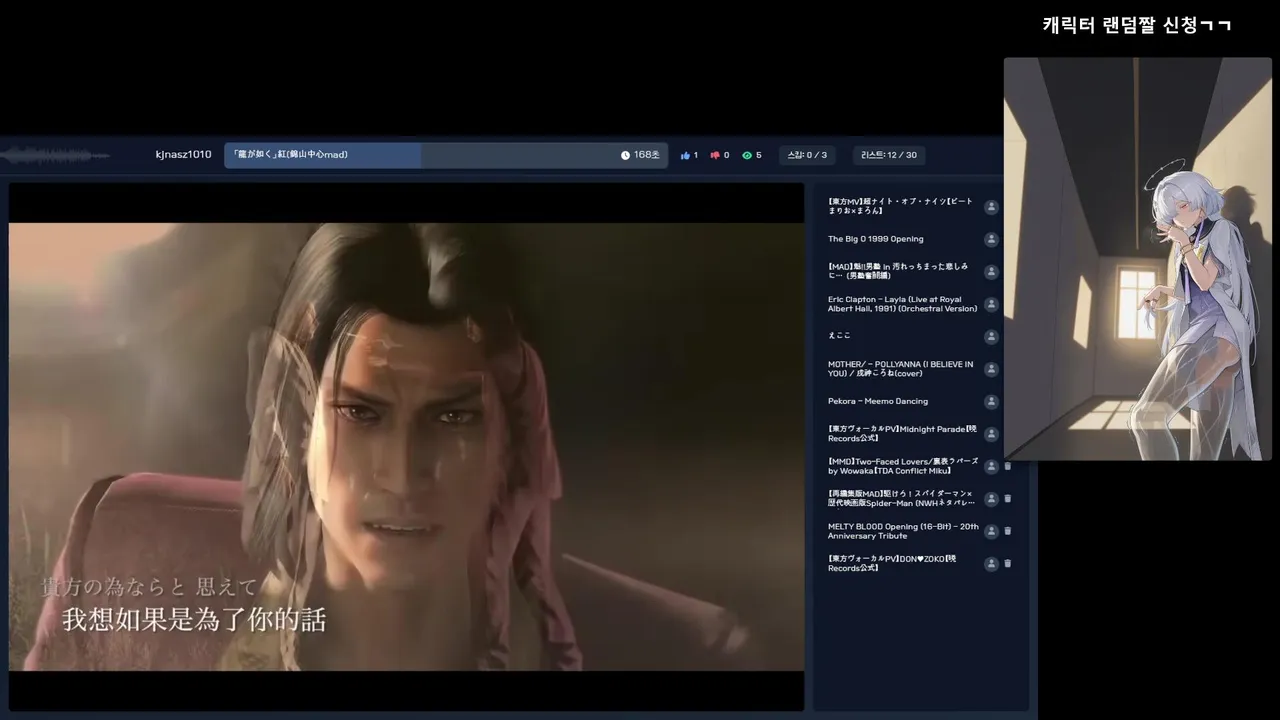1280x720 pixels.
Task: Click user icon beside Midnight Parade entry
Action: tap(991, 434)
